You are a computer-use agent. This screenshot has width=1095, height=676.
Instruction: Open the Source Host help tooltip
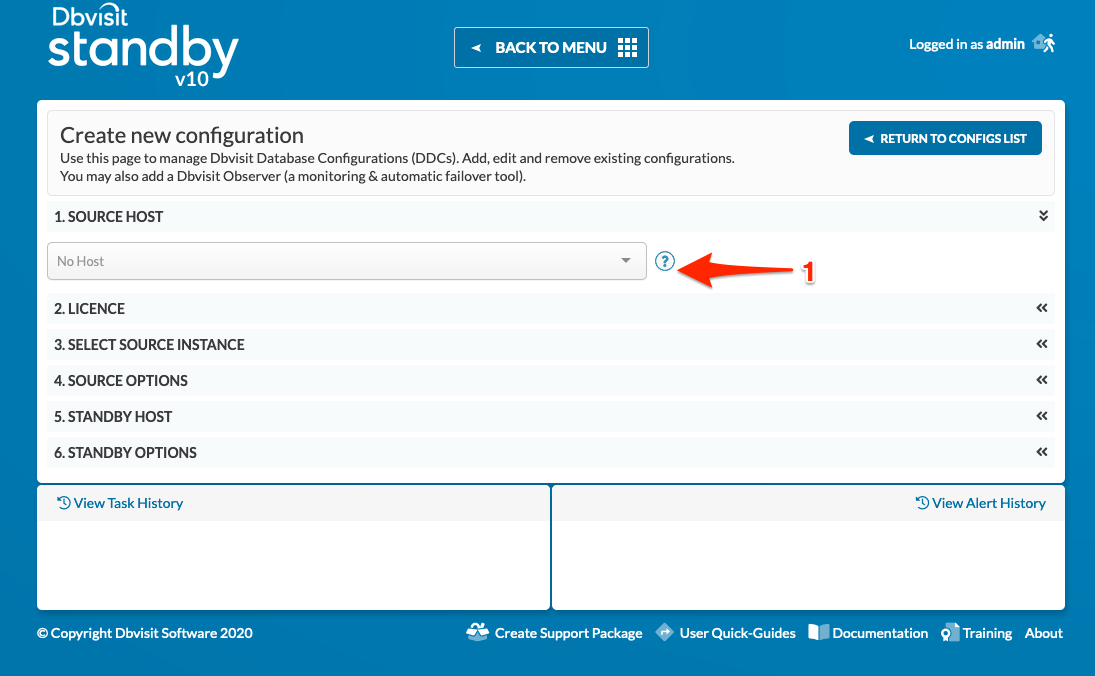click(665, 261)
